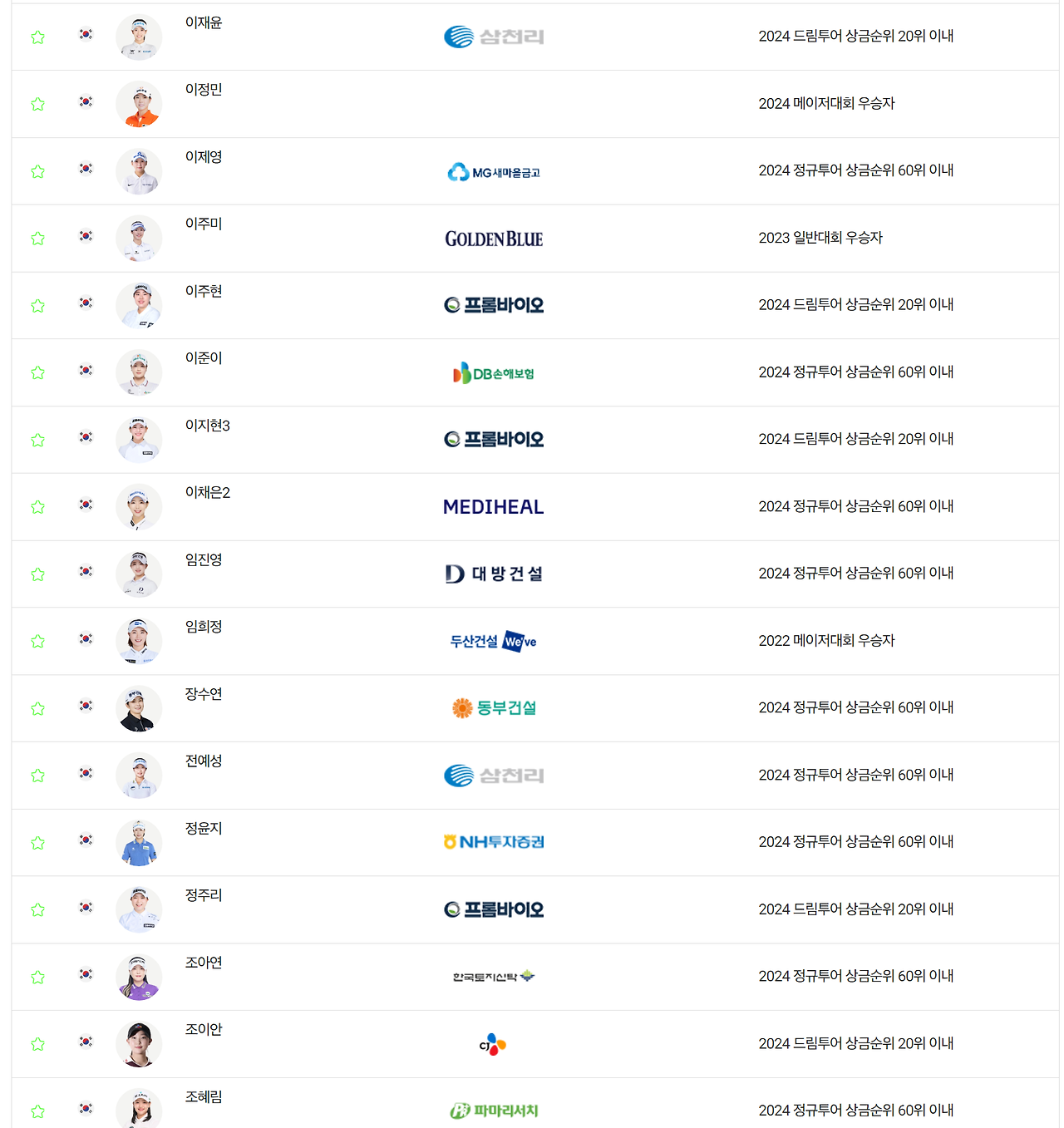This screenshot has width=1064, height=1128.
Task: Click the MG새마을금고 sponsor logo
Action: pos(494,172)
